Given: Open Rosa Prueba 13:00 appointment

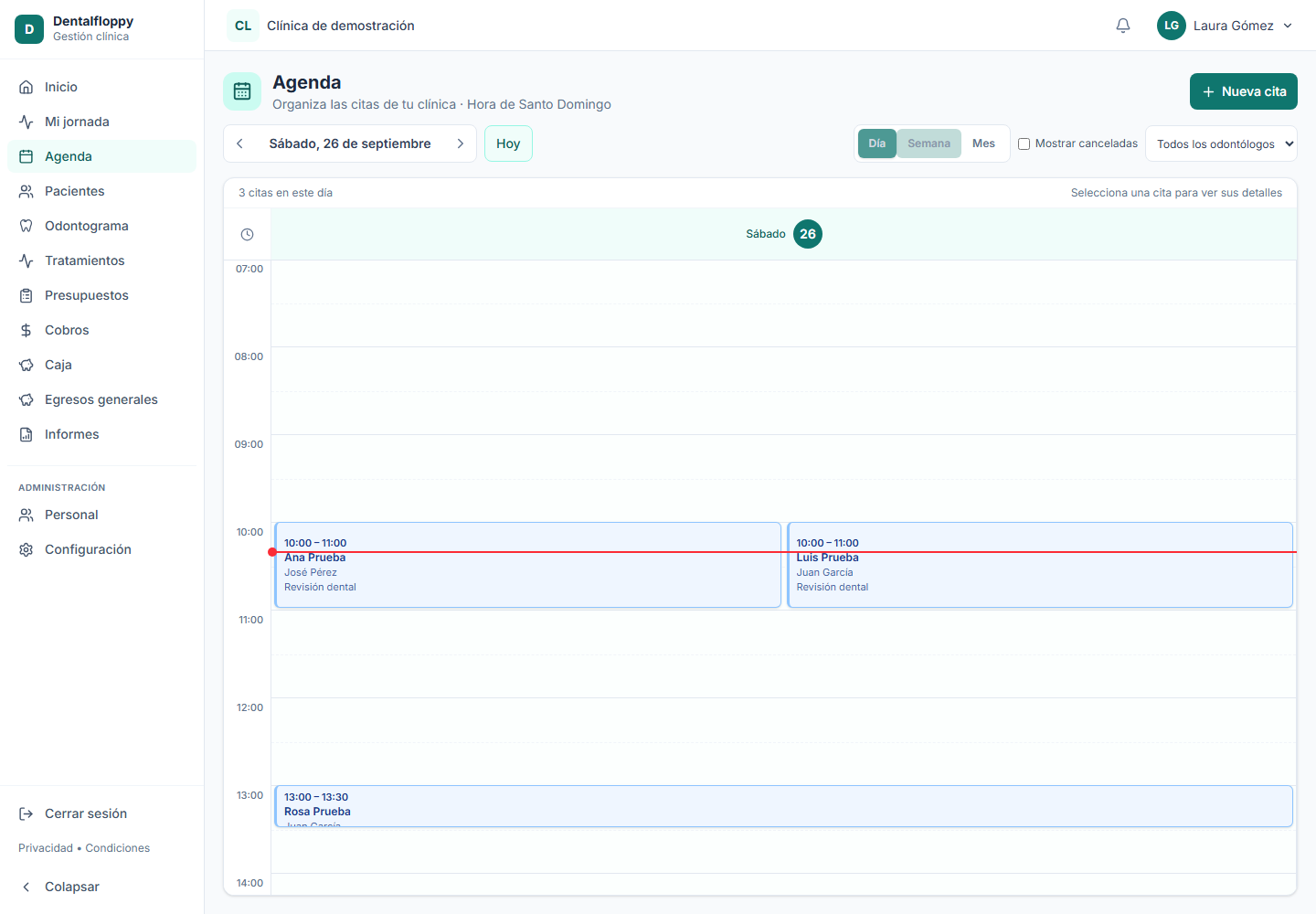Looking at the screenshot, I should 784,806.
